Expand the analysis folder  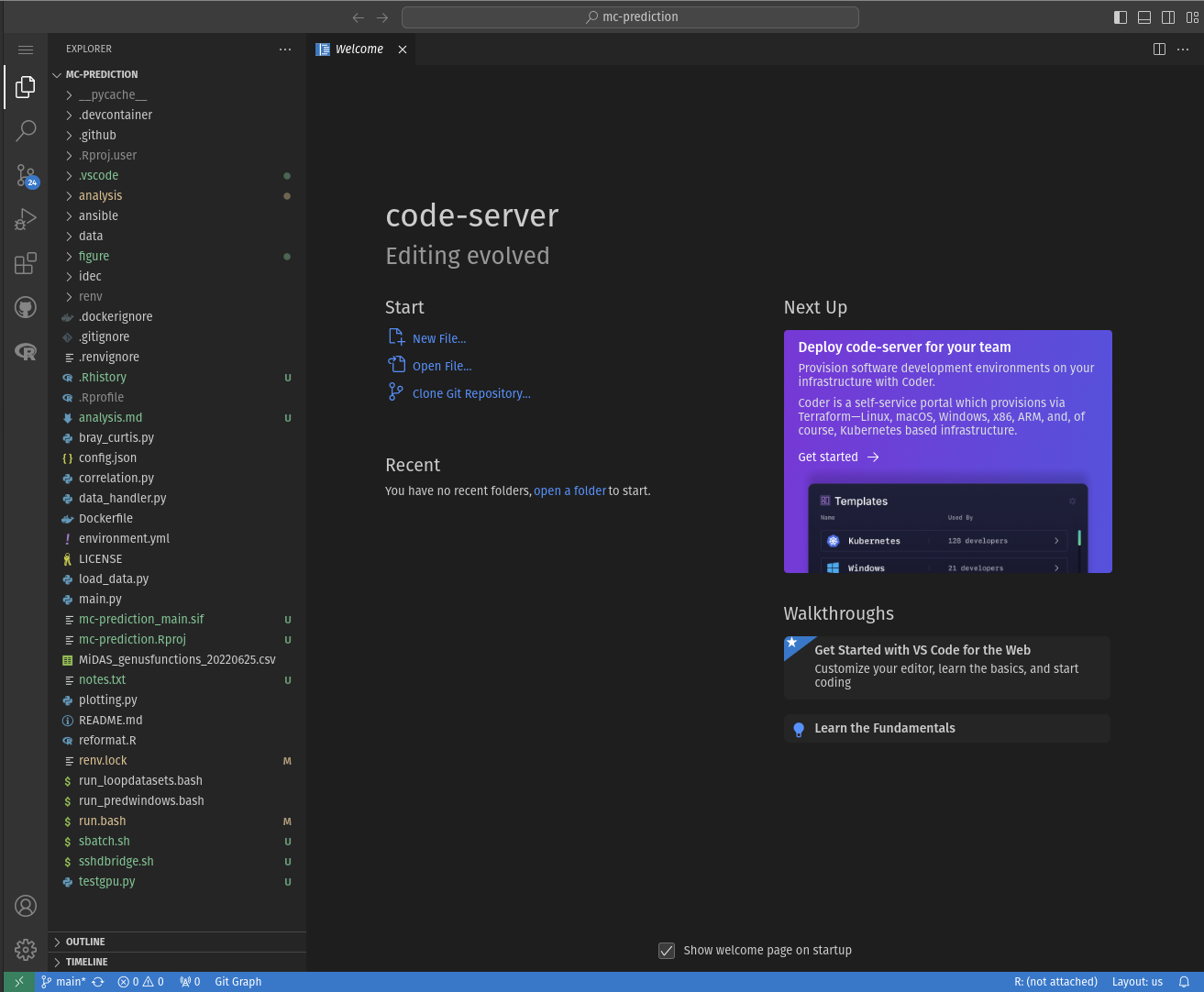tap(100, 195)
